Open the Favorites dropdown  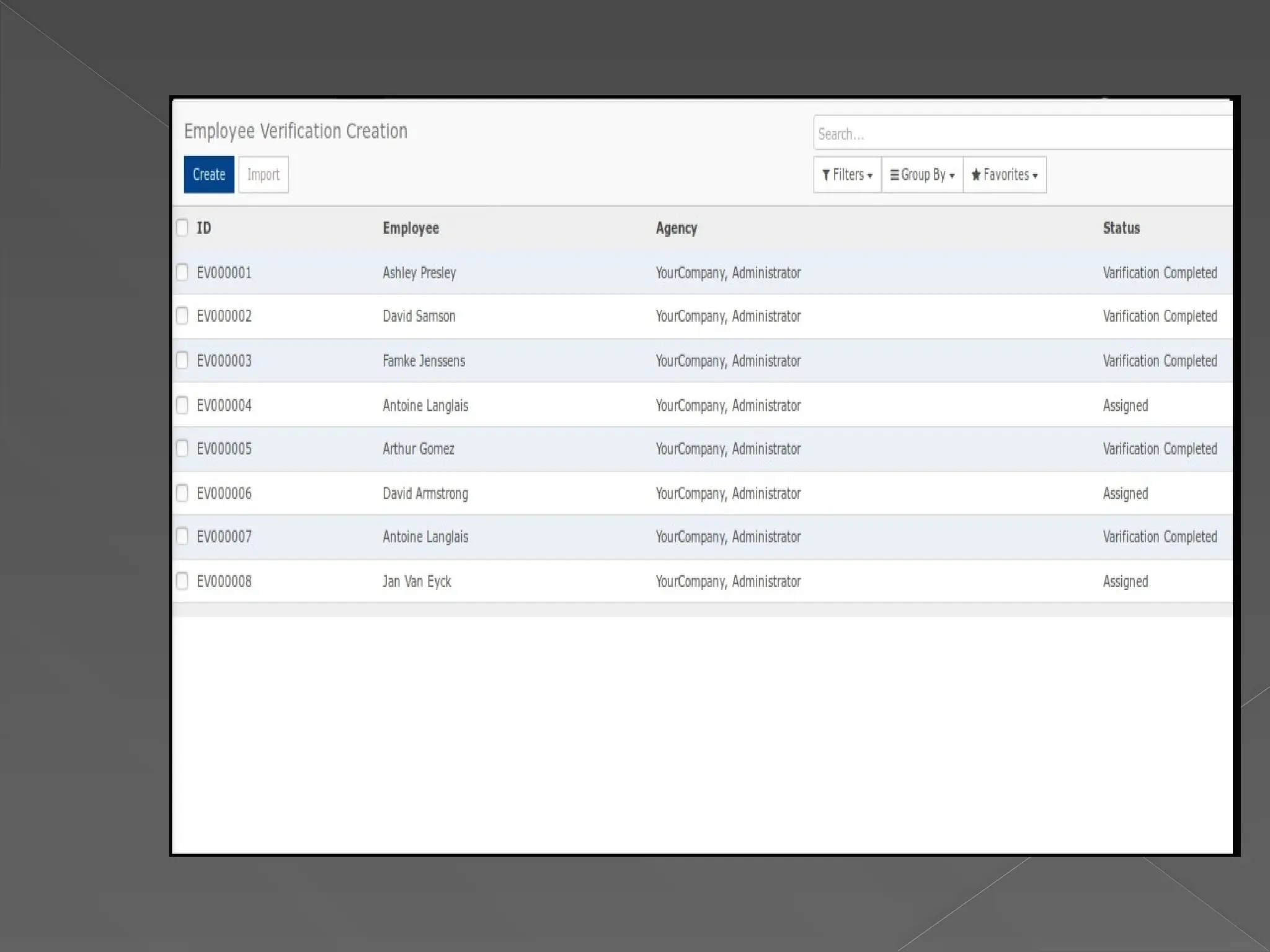(1004, 175)
